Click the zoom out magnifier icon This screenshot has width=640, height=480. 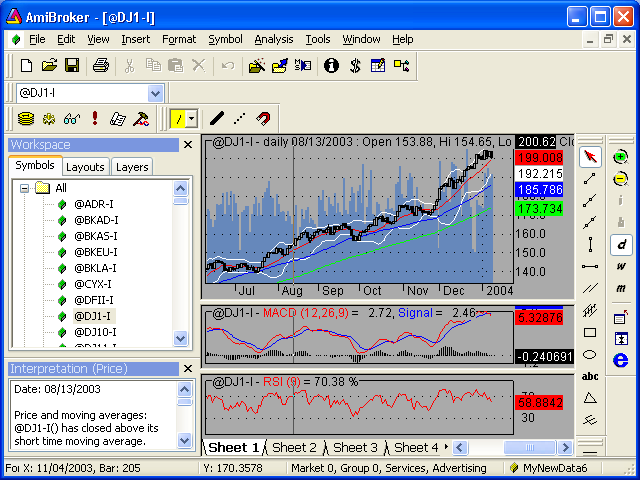(x=621, y=178)
